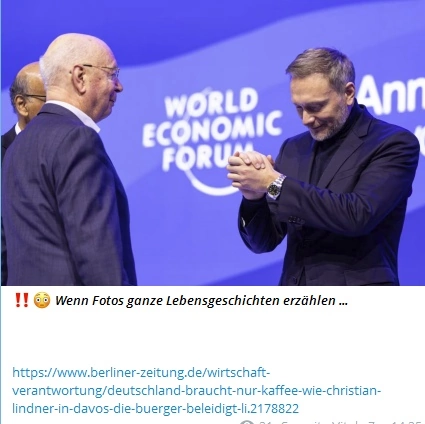Click the partial 'Ann' text in photo background
This screenshot has width=425, height=424.
[391, 95]
